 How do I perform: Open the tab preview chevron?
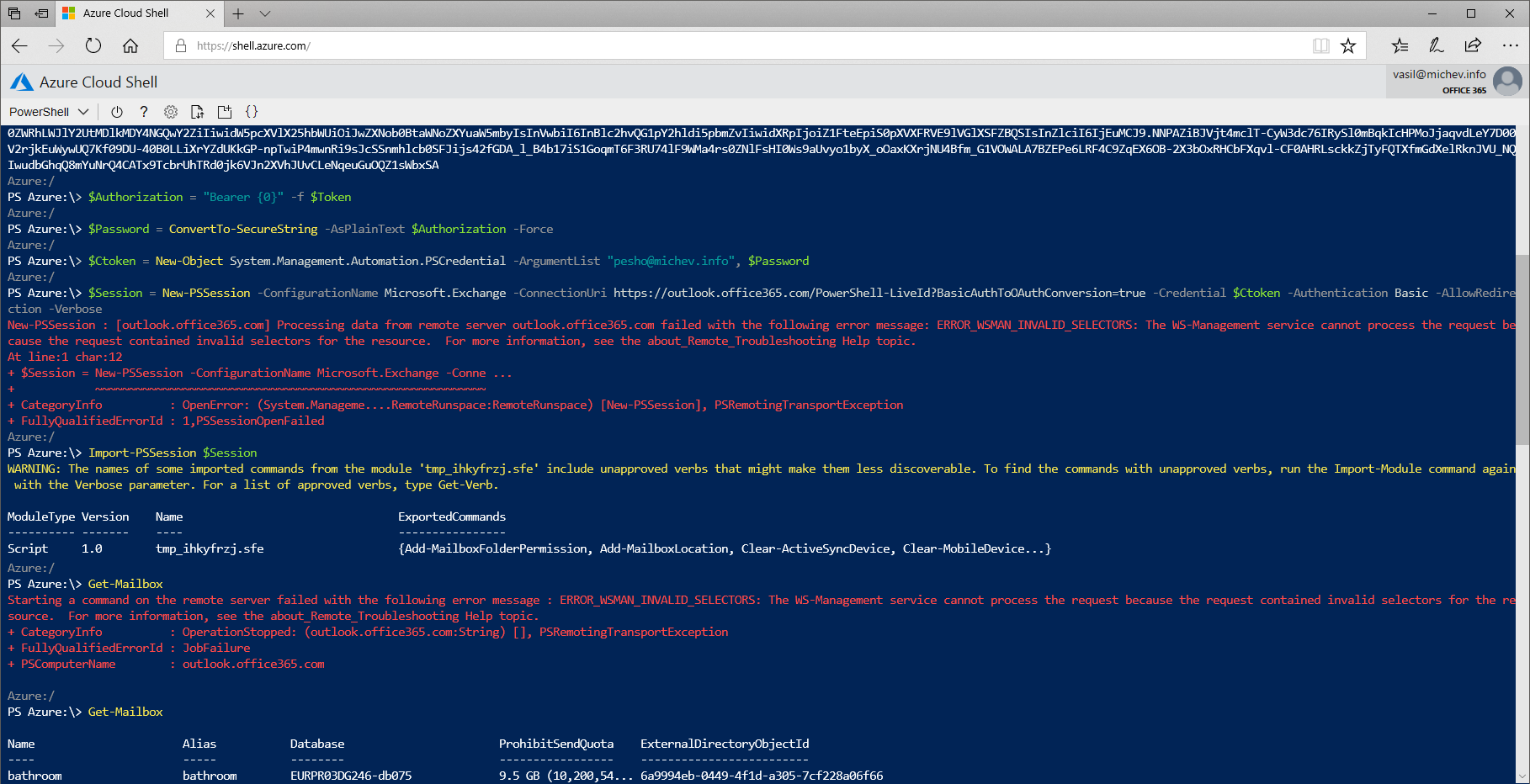click(265, 13)
